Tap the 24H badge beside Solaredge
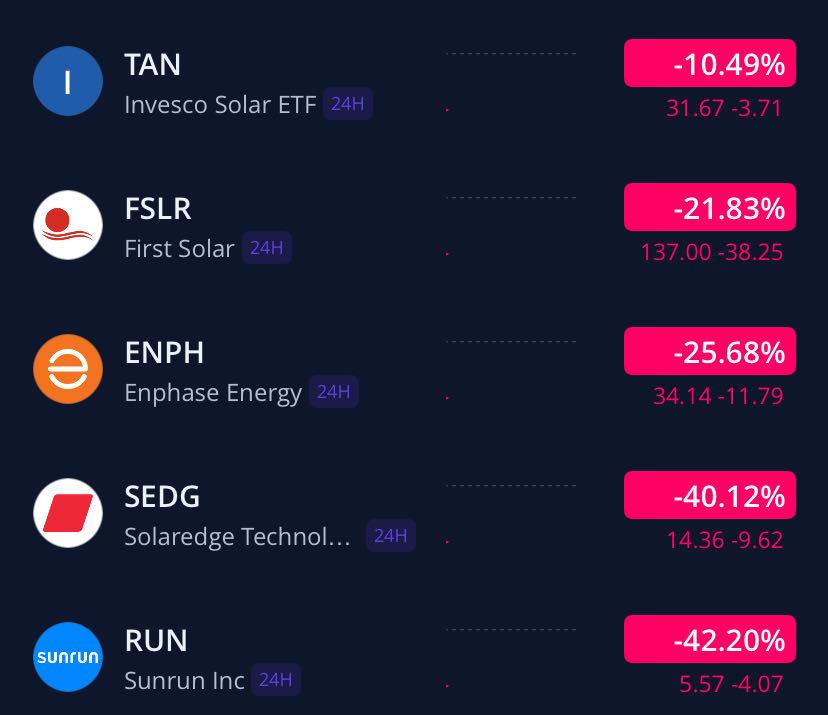 coord(390,536)
